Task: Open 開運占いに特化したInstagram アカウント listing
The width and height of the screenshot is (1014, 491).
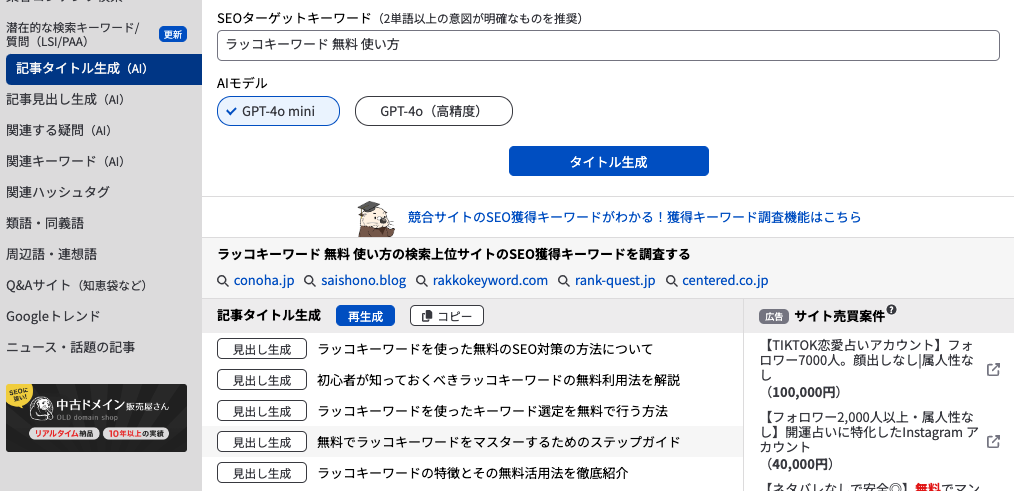Action: [x=871, y=431]
